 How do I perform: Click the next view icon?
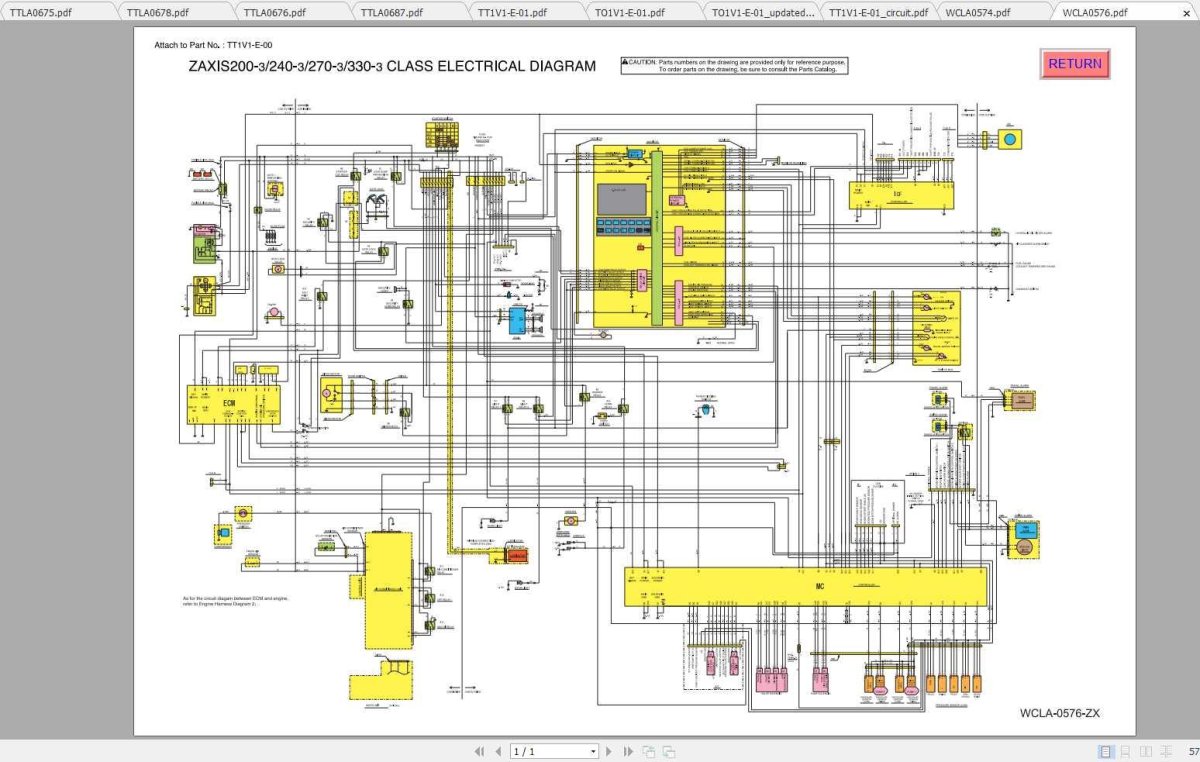tap(668, 751)
